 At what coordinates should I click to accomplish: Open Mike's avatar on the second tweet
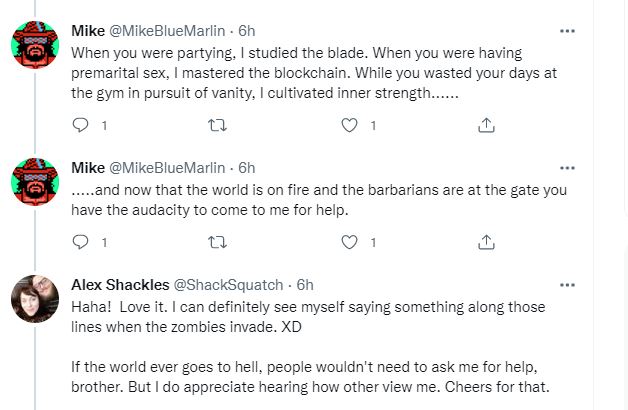pyautogui.click(x=35, y=181)
